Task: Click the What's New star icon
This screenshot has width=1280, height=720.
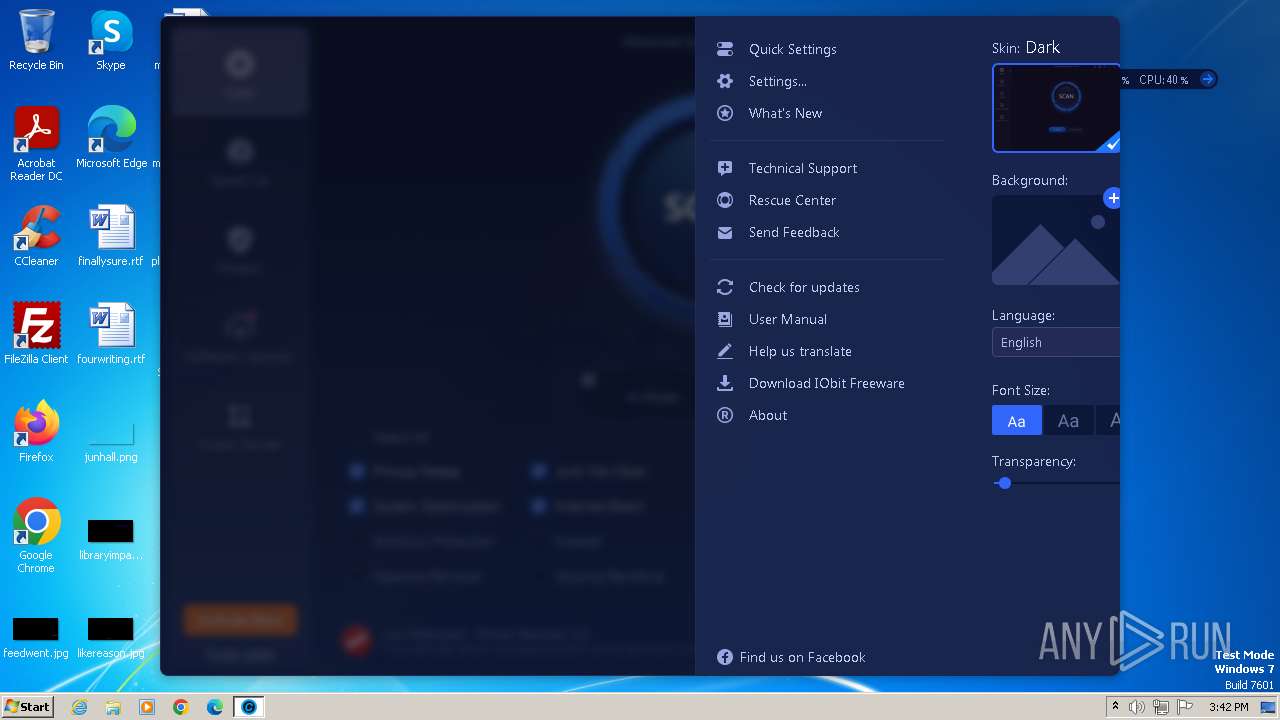Action: (725, 113)
